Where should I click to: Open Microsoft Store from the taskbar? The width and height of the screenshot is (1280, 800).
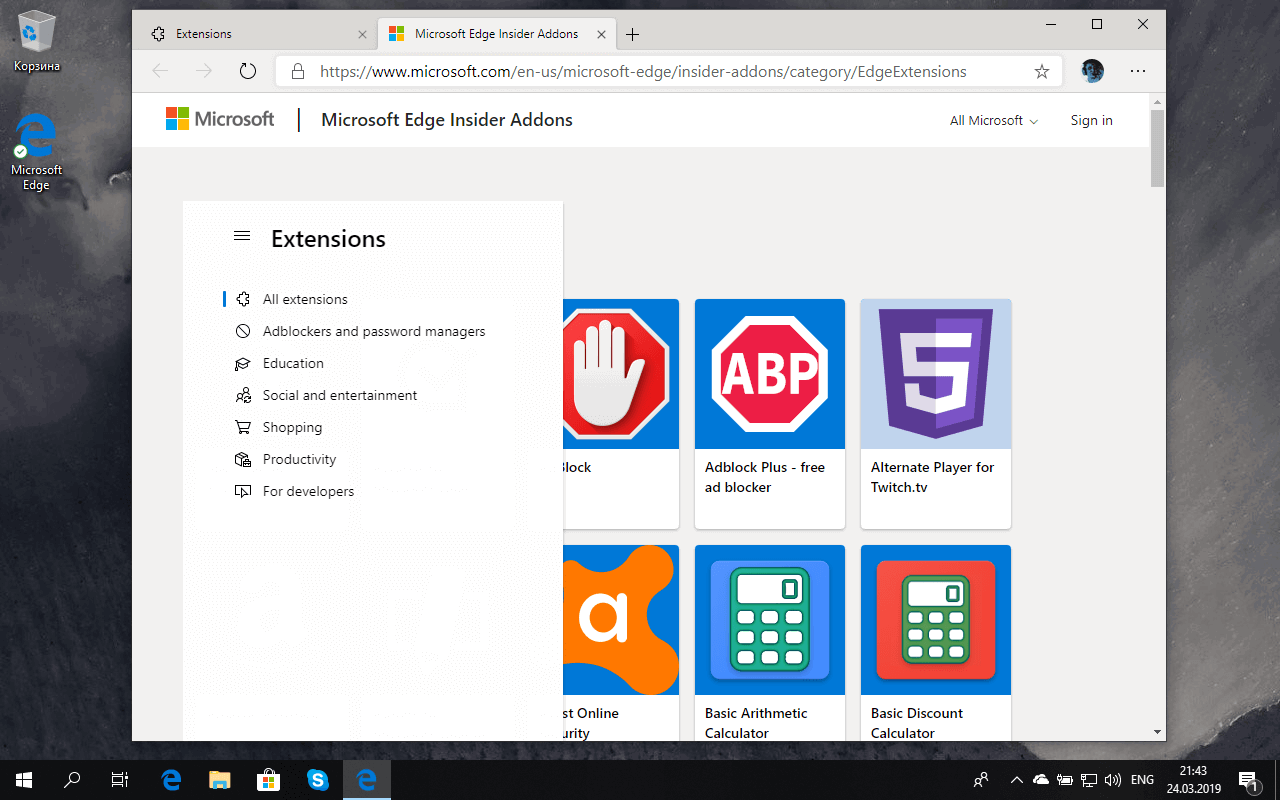coord(269,780)
